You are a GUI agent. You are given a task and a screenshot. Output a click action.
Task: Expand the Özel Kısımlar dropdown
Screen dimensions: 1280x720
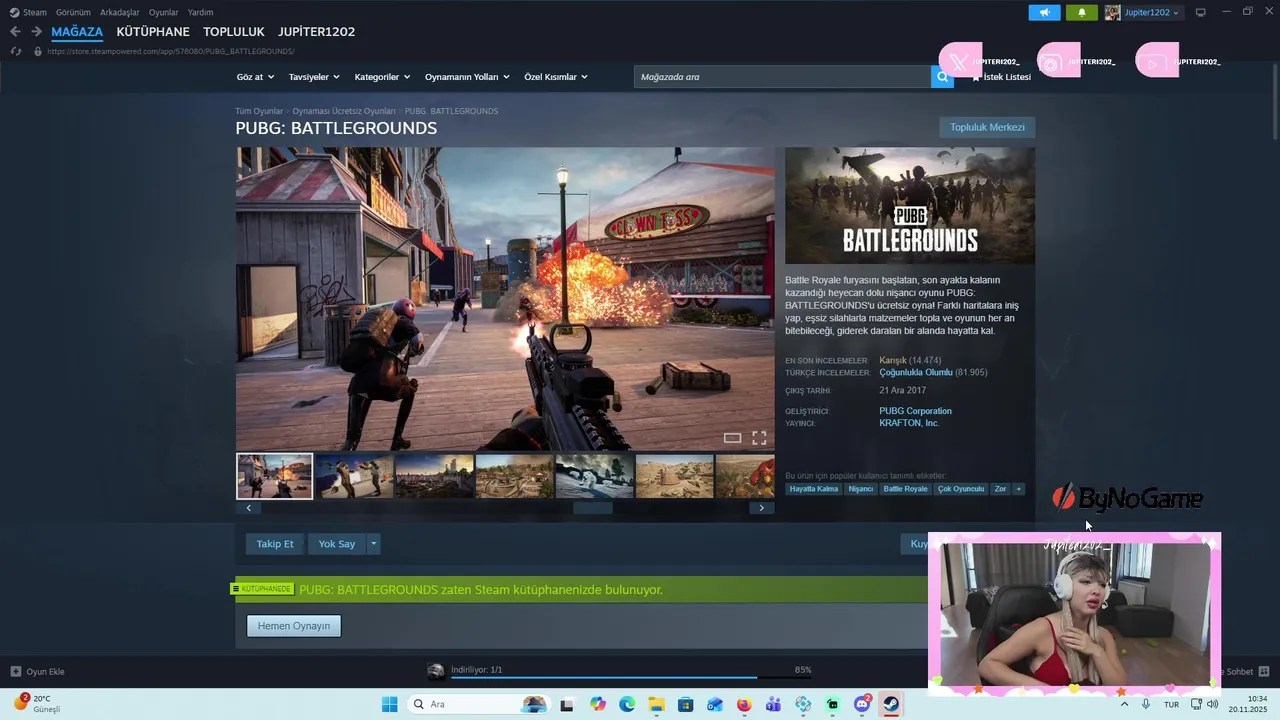pyautogui.click(x=556, y=77)
